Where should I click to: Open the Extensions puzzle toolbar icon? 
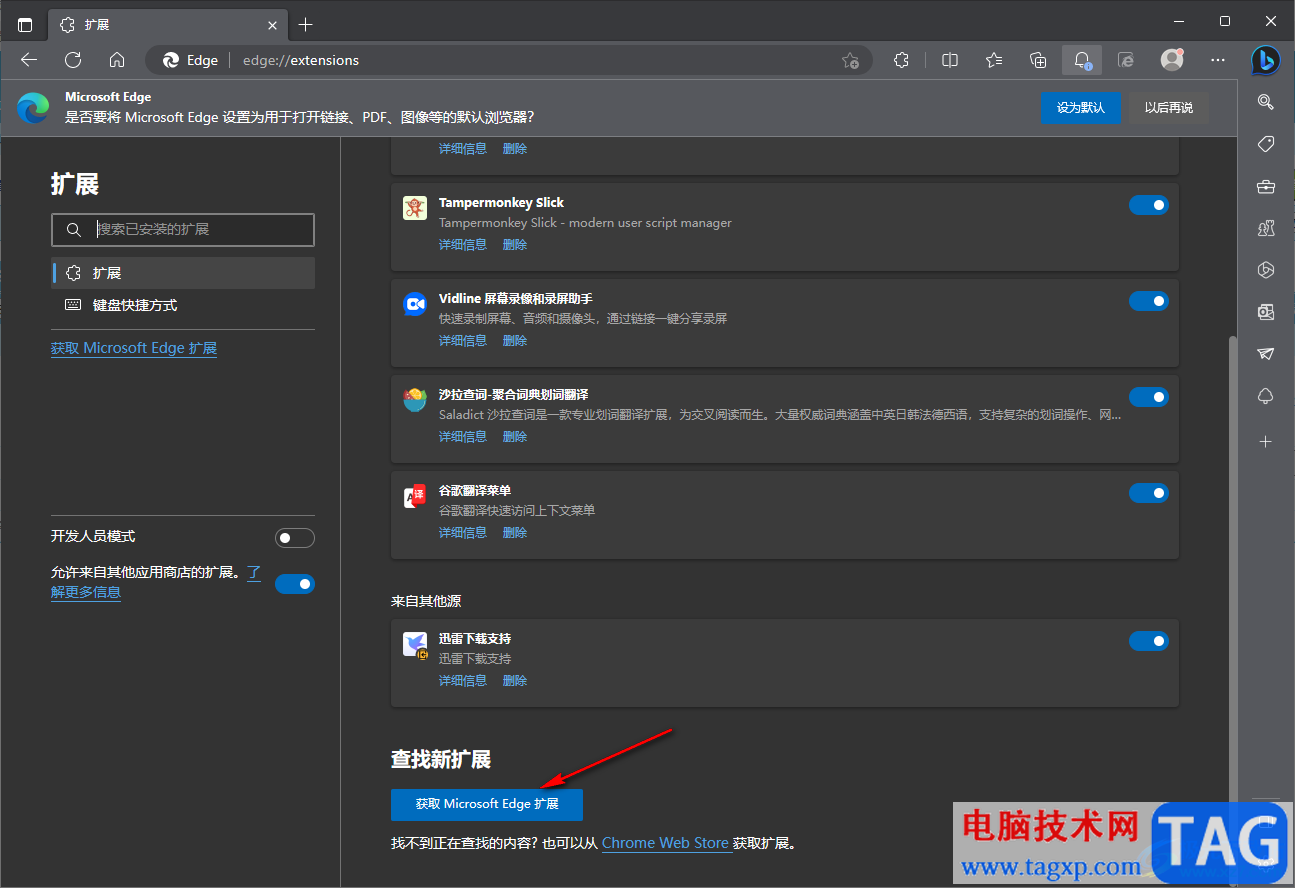[x=901, y=60]
